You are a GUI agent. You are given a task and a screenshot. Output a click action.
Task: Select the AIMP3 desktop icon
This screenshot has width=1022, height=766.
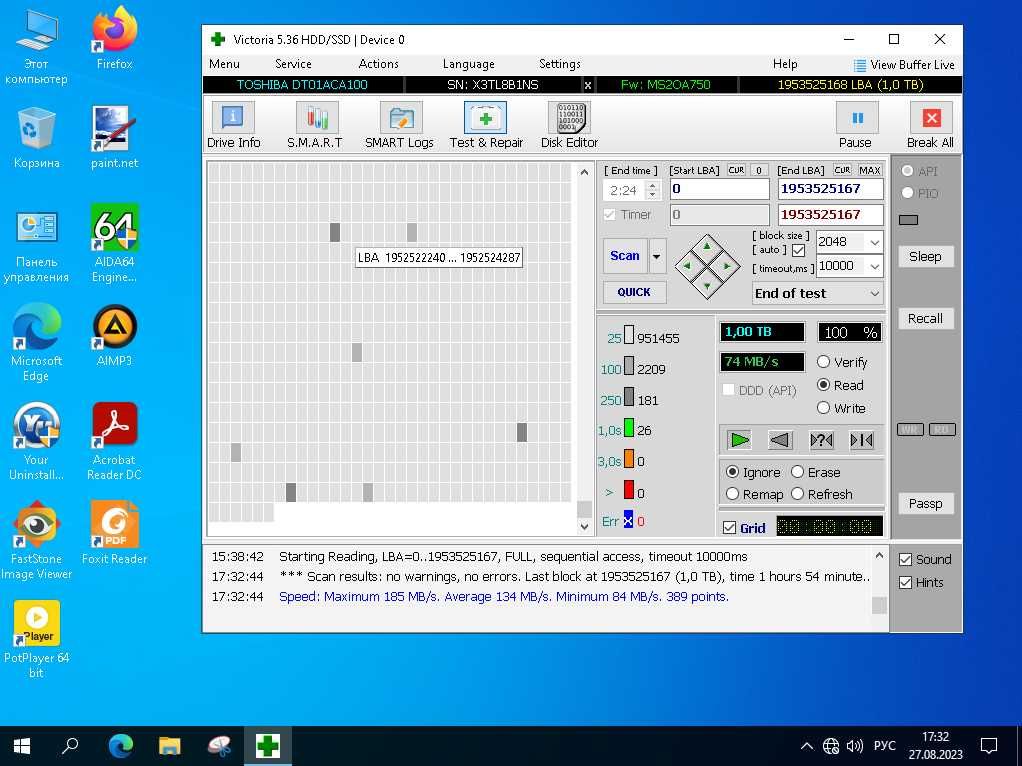(114, 336)
